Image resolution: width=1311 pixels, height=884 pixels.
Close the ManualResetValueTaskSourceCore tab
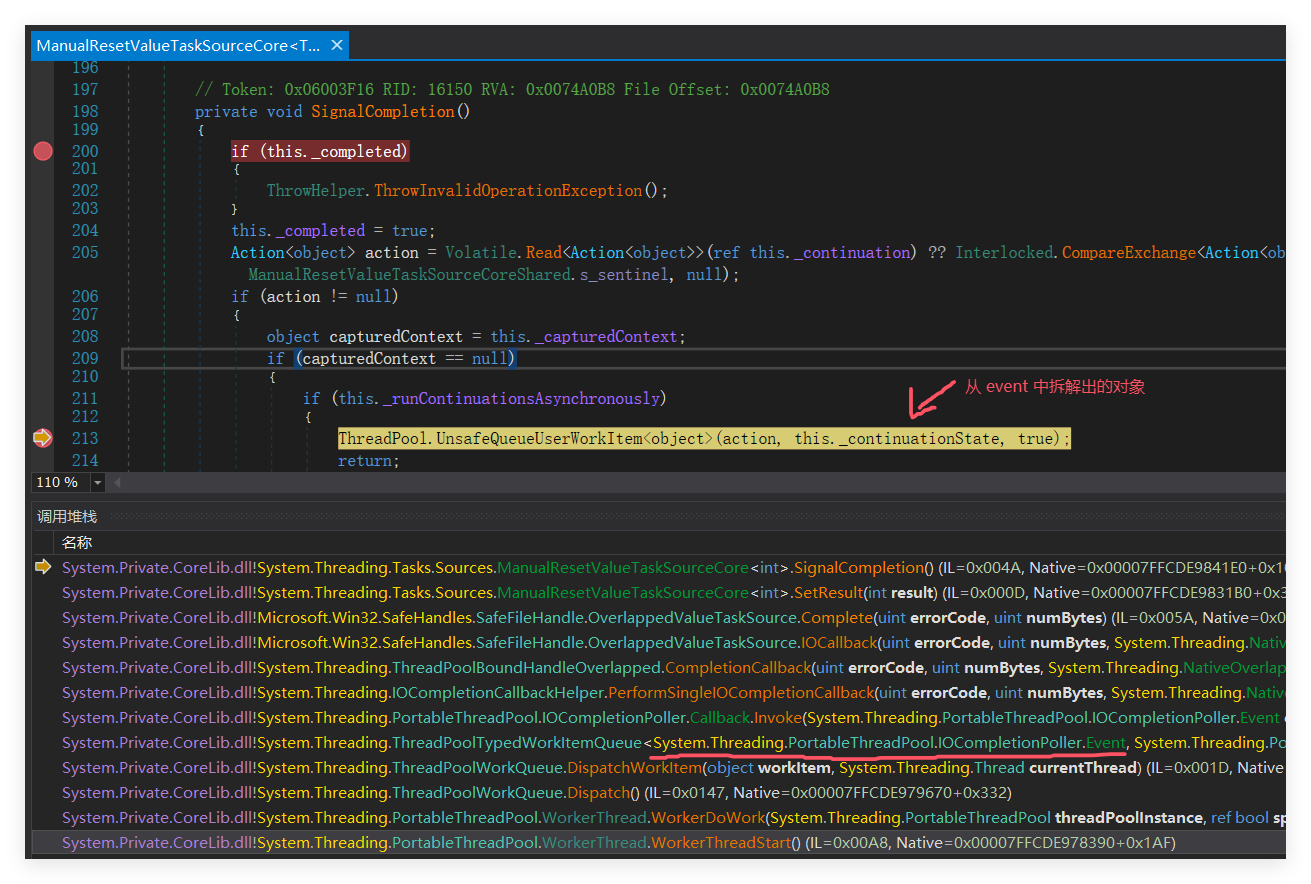click(x=337, y=45)
